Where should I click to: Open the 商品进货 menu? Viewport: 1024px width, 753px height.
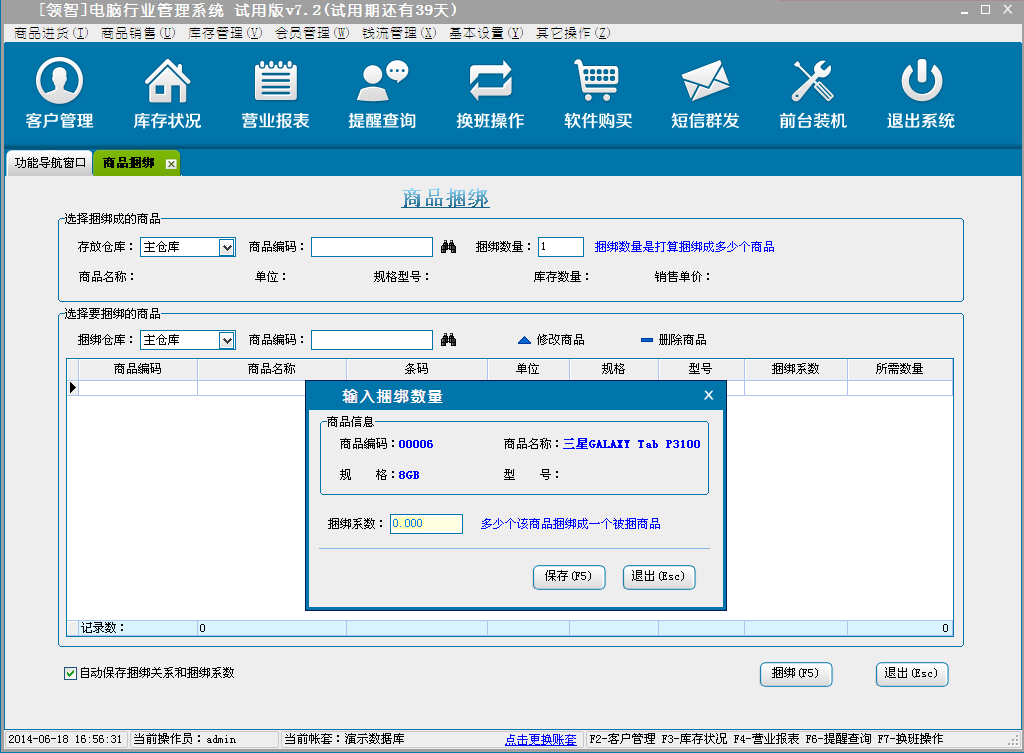tap(51, 33)
